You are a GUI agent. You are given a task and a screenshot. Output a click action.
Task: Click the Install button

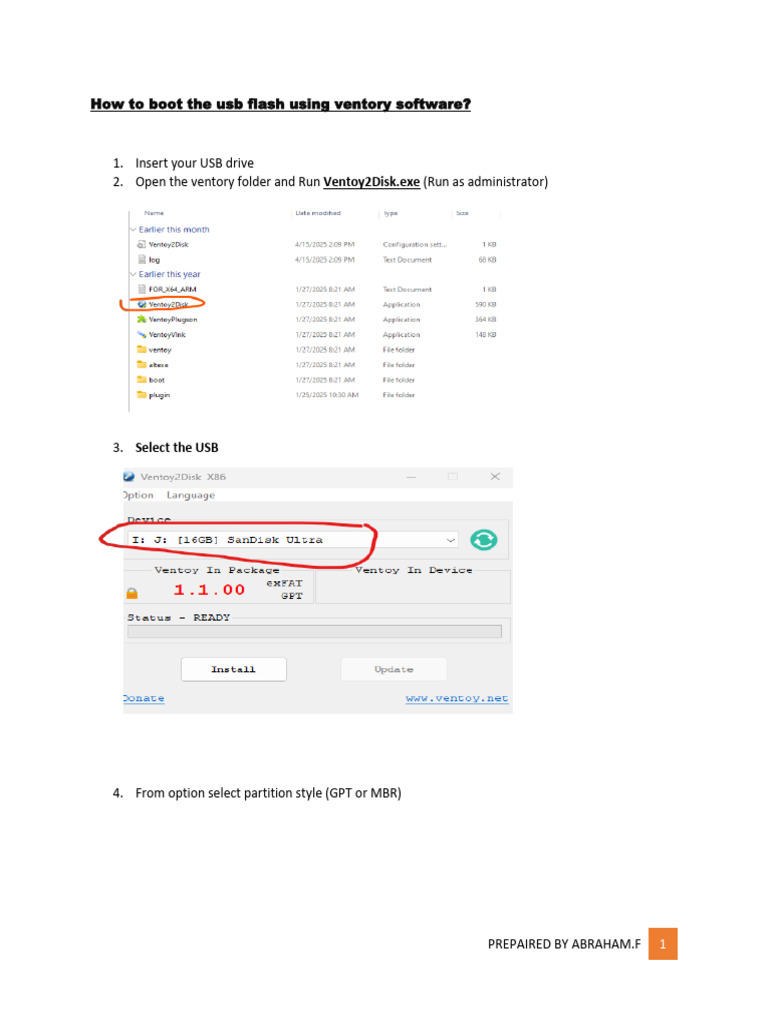click(234, 669)
